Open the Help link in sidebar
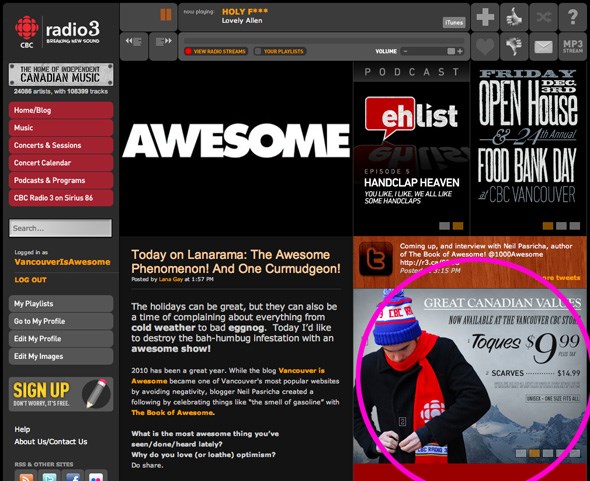The width and height of the screenshot is (590, 481). [x=22, y=429]
